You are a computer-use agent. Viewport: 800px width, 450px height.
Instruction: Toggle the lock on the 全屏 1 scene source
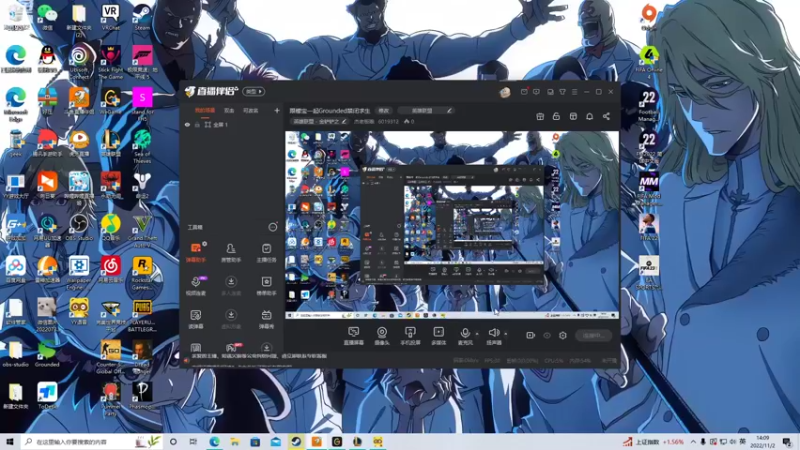tap(197, 124)
